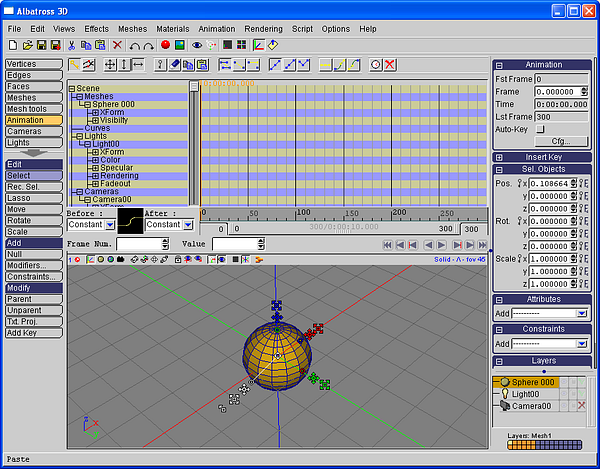Viewport: 600px width, 469px height.
Task: Open the Materials menu
Action: (173, 29)
